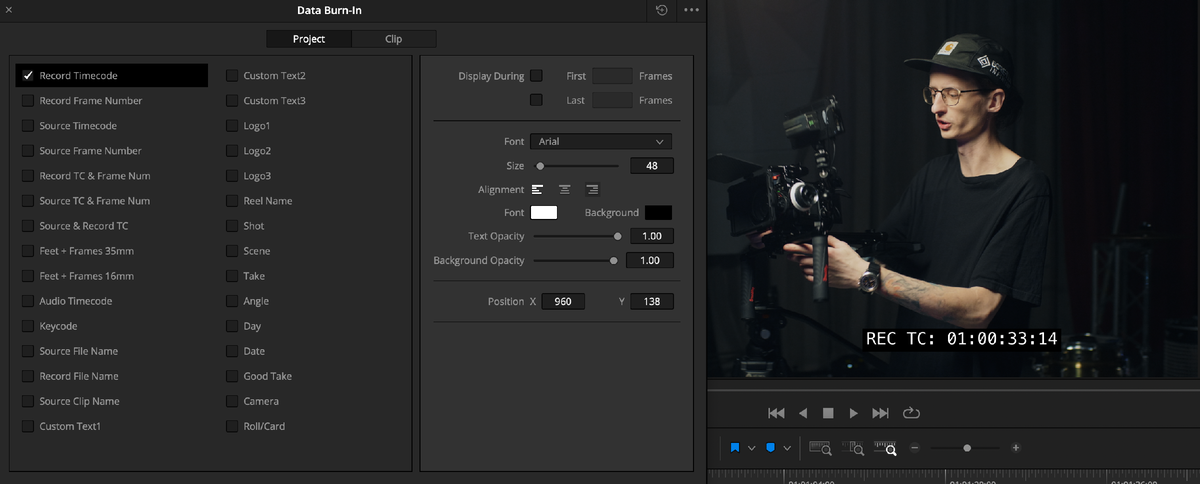Enable Feet + Frames 35mm checkbox
This screenshot has height=484, width=1200.
28,251
